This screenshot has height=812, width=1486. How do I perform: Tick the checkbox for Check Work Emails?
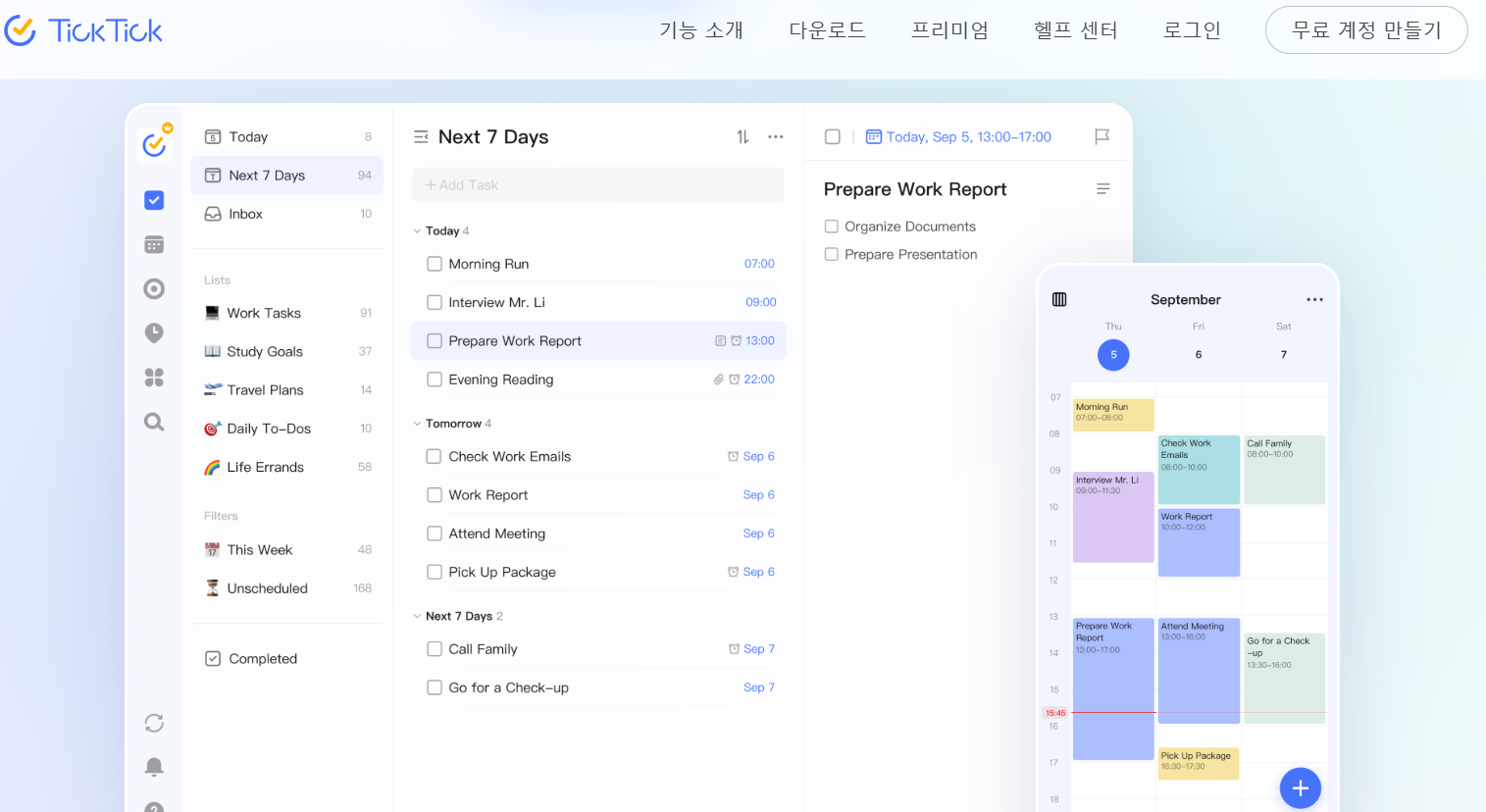[x=435, y=456]
